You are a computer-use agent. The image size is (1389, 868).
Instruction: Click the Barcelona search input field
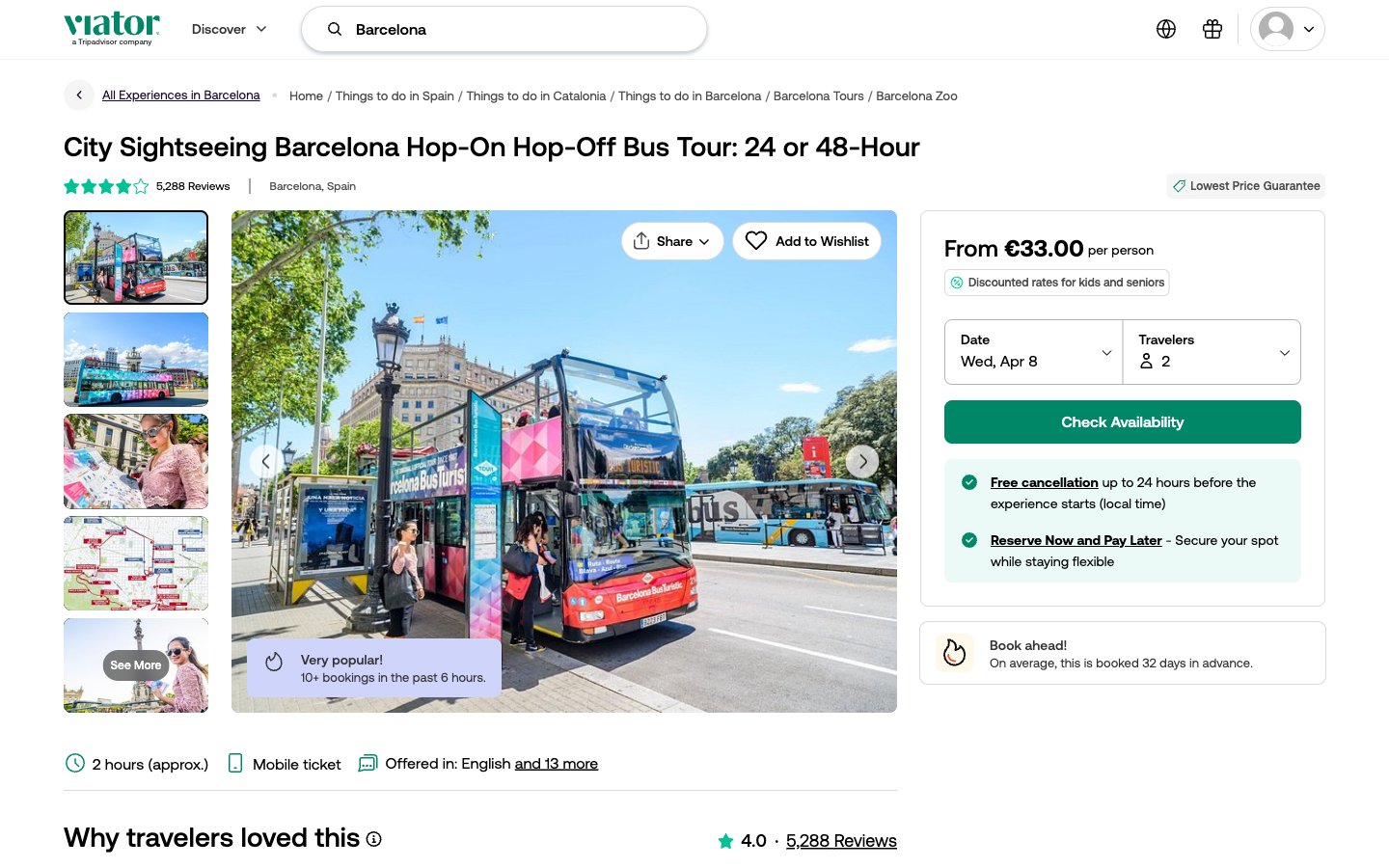[x=521, y=29]
